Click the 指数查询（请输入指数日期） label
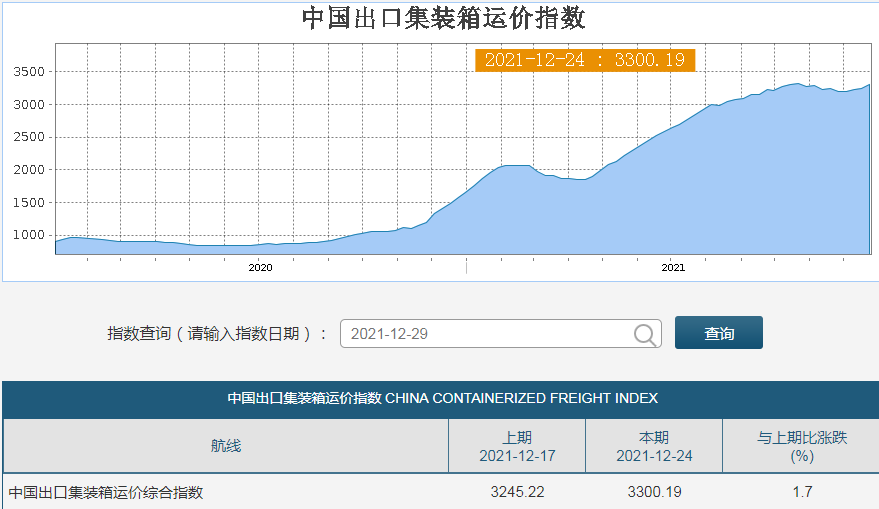Viewport: 879px width, 509px height. 216,334
